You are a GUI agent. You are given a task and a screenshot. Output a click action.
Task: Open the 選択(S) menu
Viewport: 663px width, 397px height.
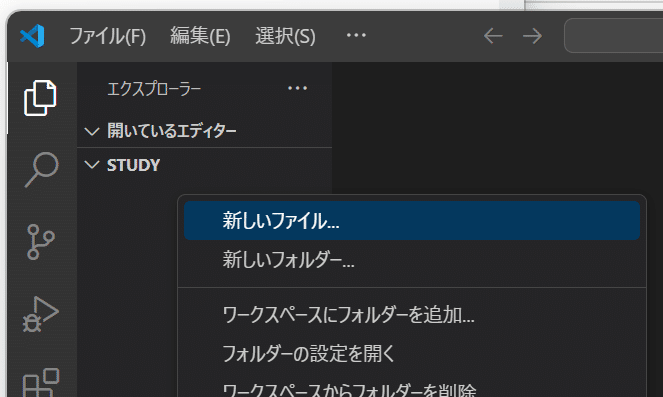coord(285,36)
